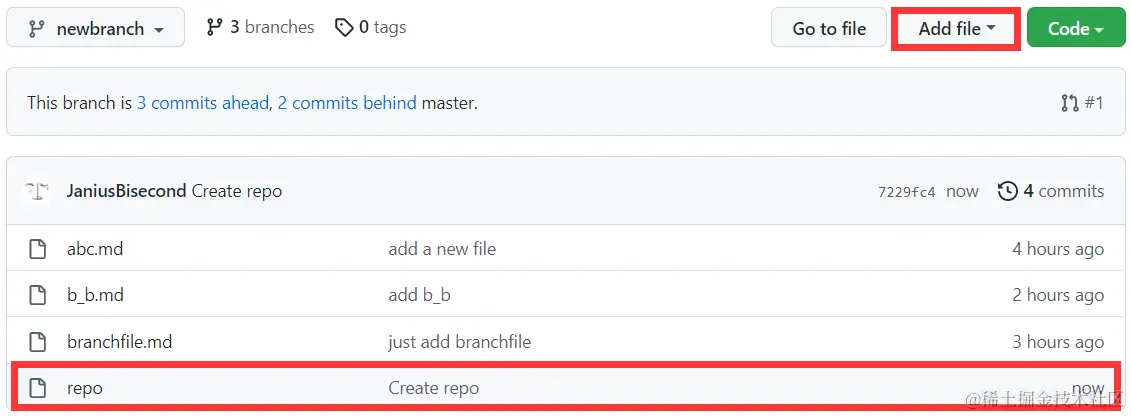Viewport: 1131px width, 416px height.
Task: Open the pull request #1 icon
Action: coord(1070,103)
